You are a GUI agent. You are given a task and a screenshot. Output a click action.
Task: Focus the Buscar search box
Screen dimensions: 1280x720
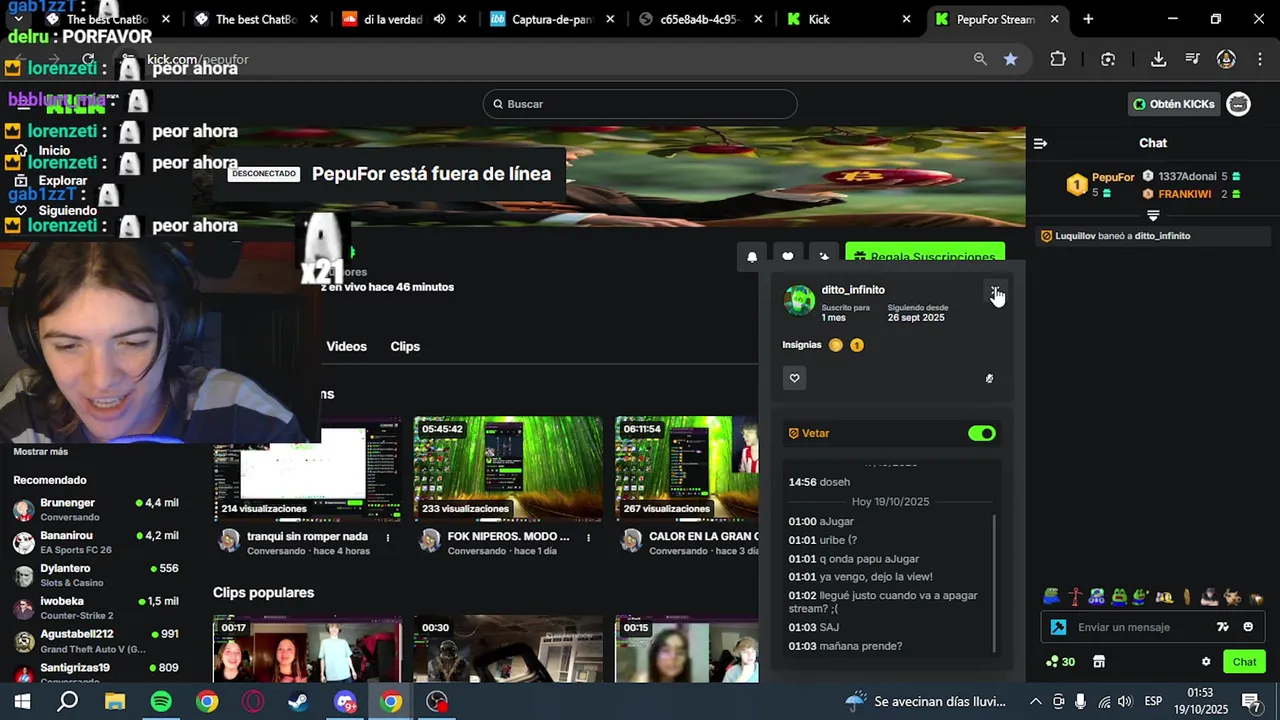640,104
